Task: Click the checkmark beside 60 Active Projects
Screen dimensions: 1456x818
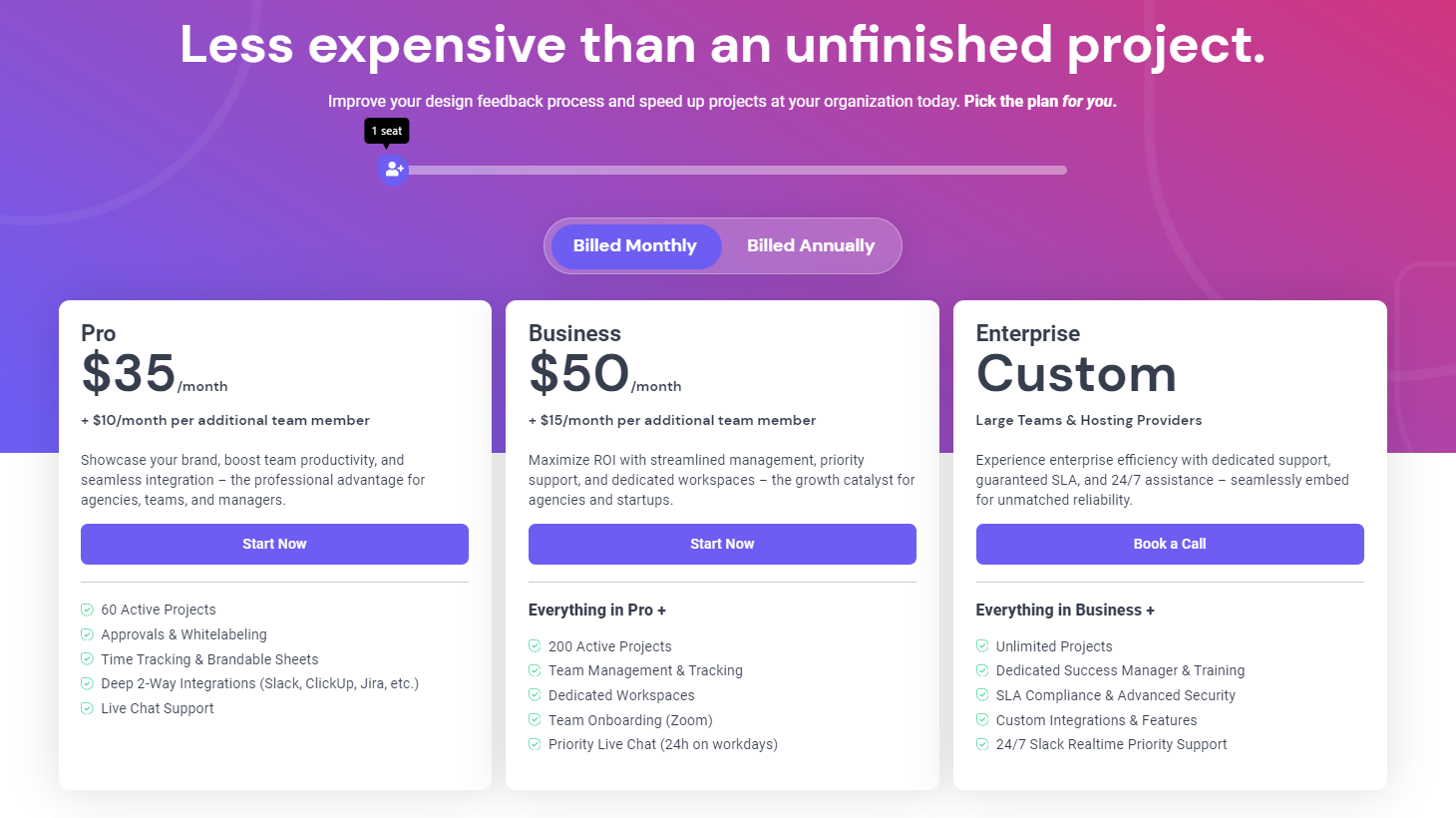Action: pyautogui.click(x=86, y=610)
